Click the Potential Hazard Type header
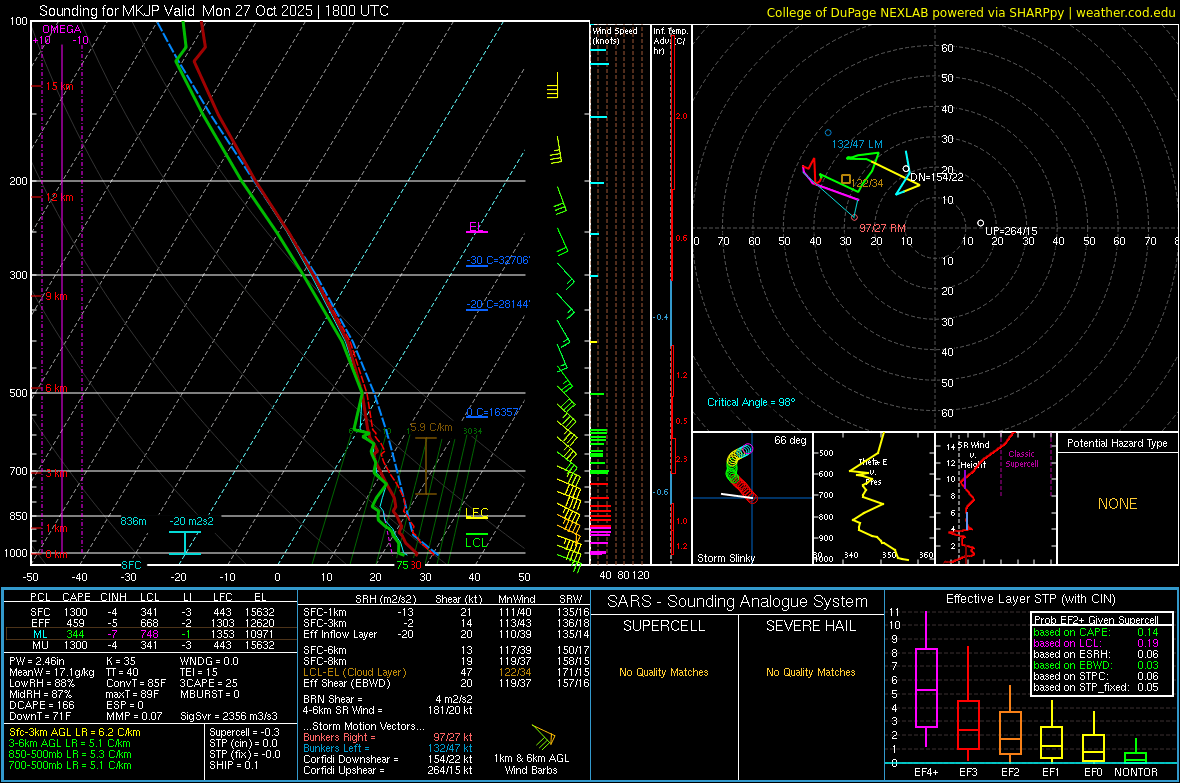The width and height of the screenshot is (1180, 783). (1117, 443)
